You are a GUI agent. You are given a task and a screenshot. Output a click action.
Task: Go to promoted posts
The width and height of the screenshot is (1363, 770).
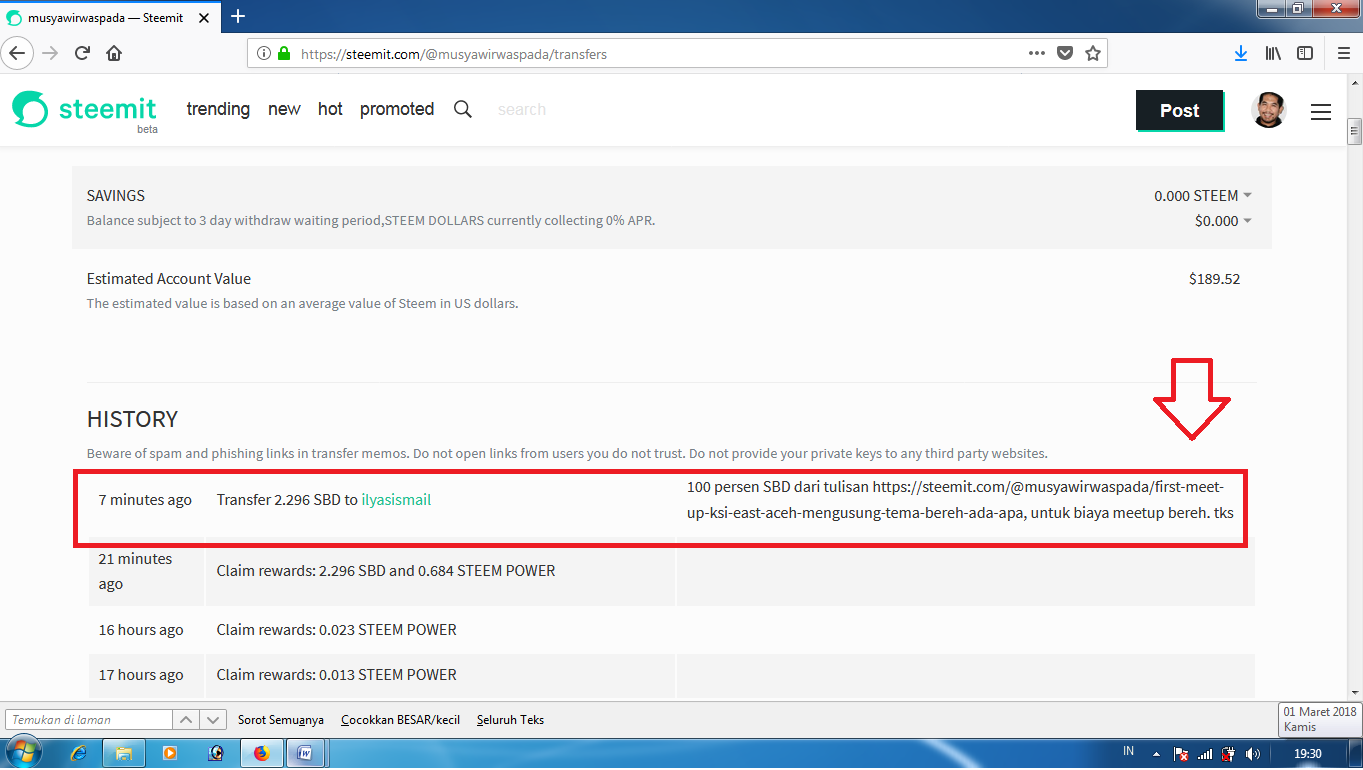pos(397,109)
